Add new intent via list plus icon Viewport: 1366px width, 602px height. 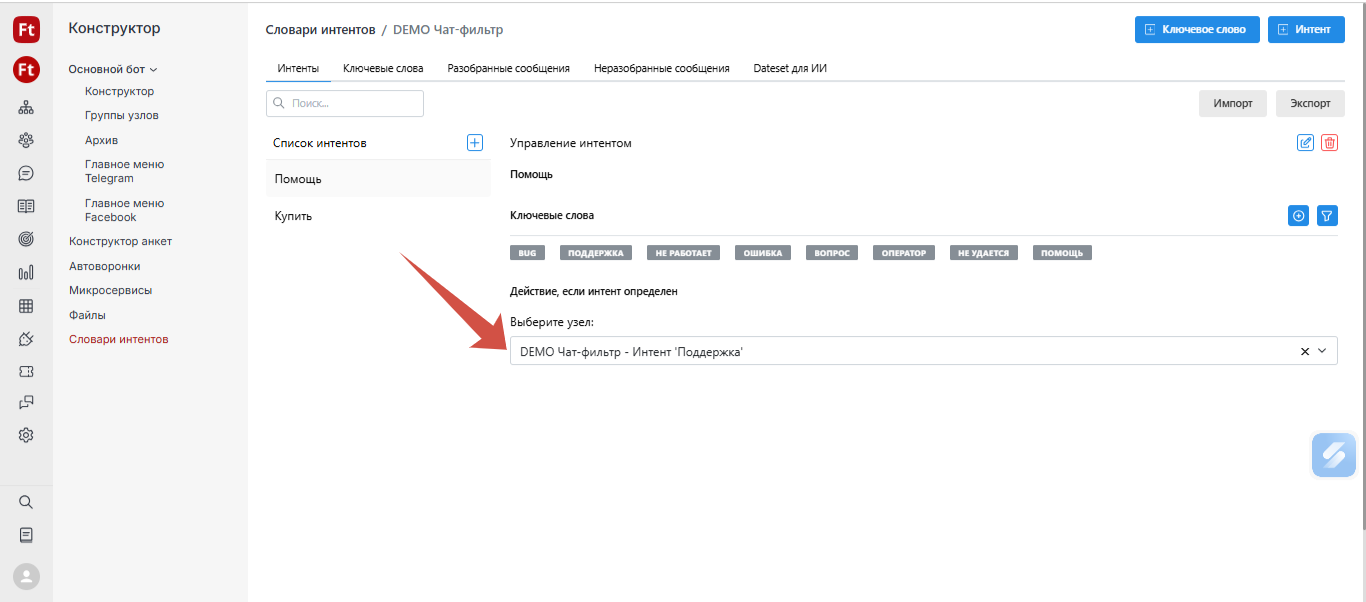point(475,143)
